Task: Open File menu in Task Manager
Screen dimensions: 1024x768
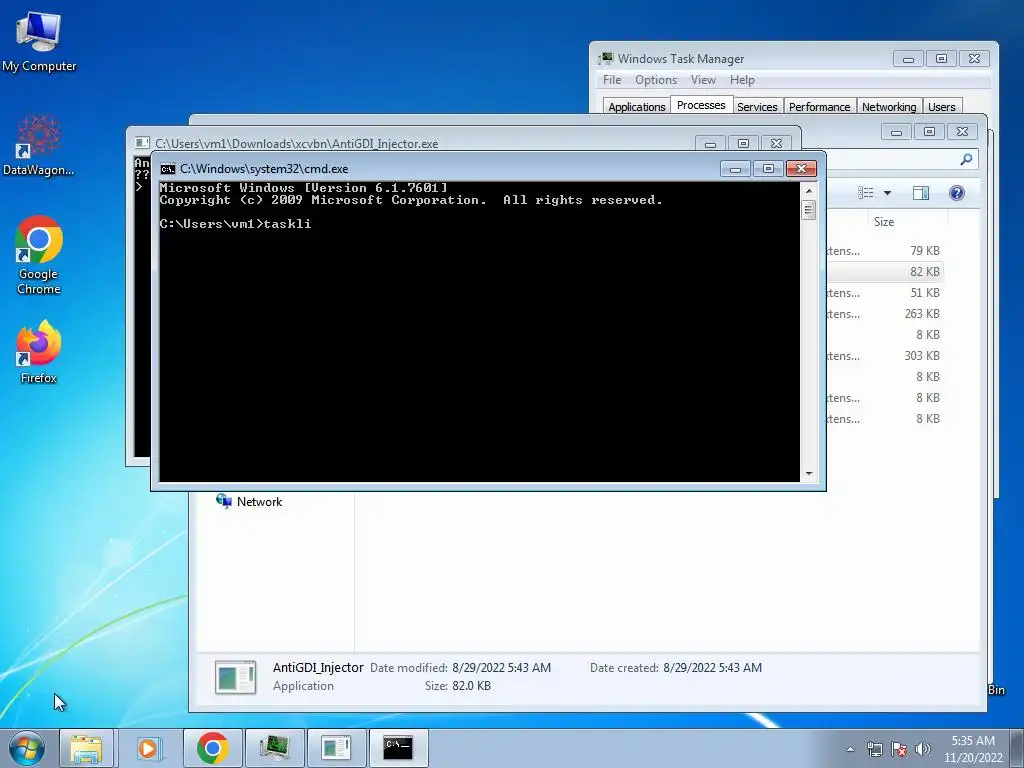Action: click(x=612, y=80)
